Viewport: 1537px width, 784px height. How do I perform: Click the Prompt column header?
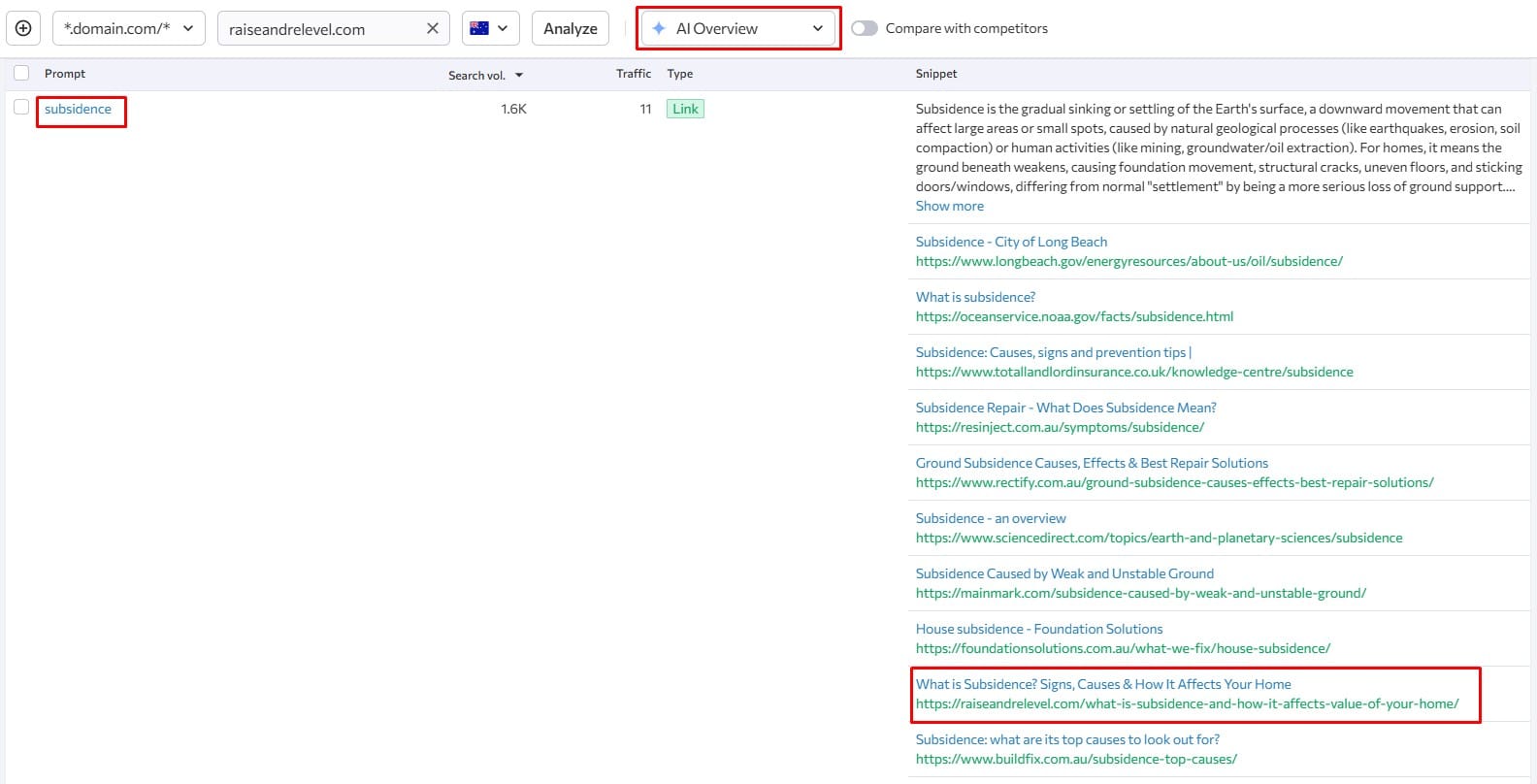(x=65, y=74)
